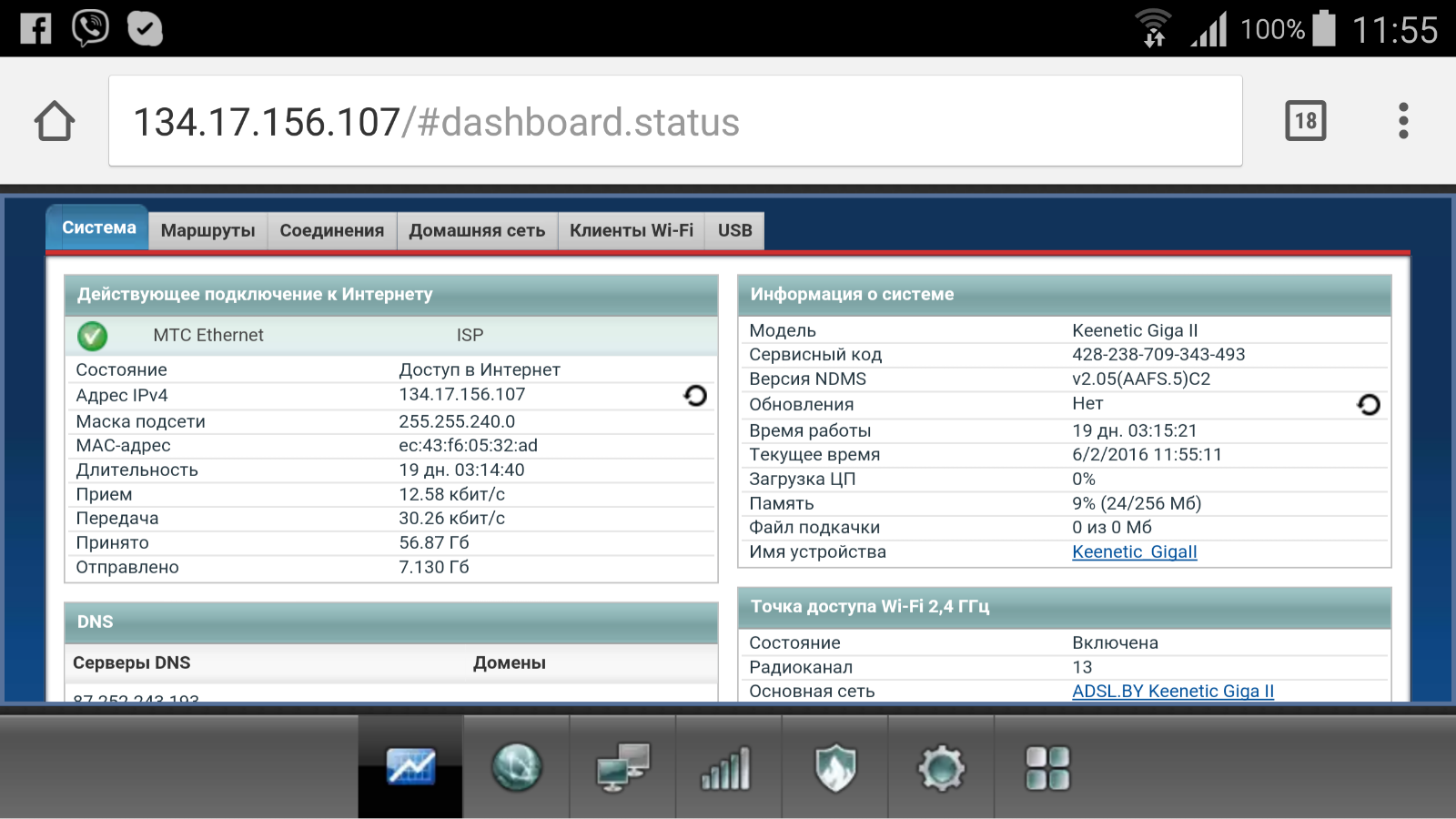
Task: Tap the Действующее подключение к Интернету panel header
Action: (x=391, y=295)
